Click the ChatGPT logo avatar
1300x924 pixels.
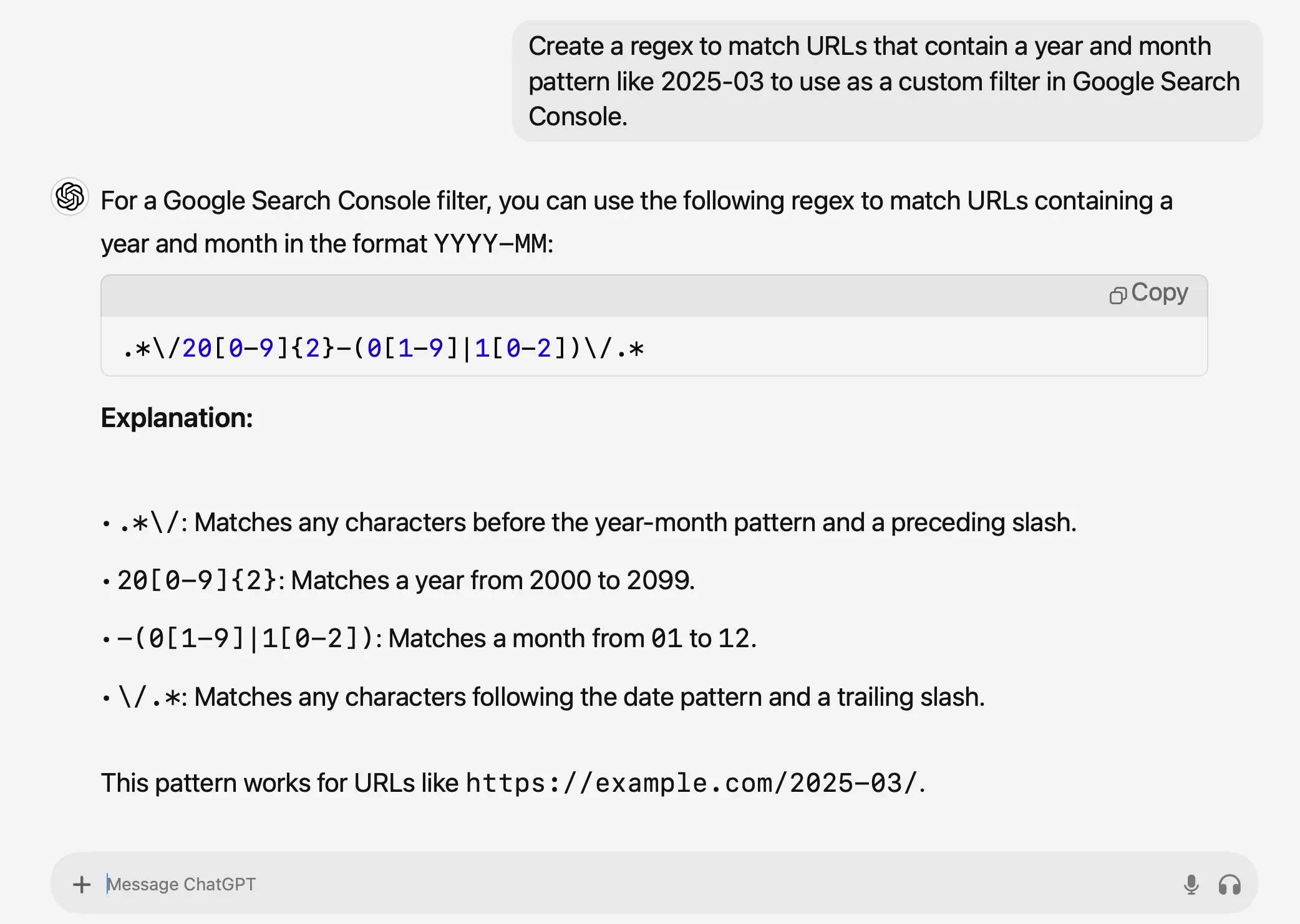(x=70, y=197)
